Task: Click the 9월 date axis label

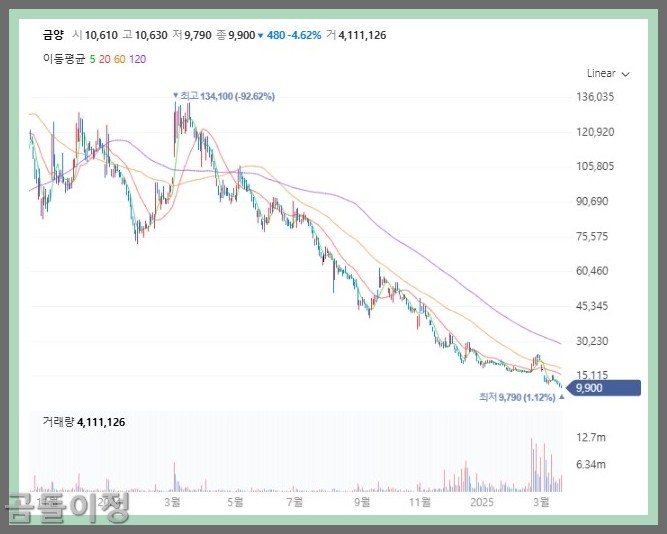Action: click(x=362, y=502)
